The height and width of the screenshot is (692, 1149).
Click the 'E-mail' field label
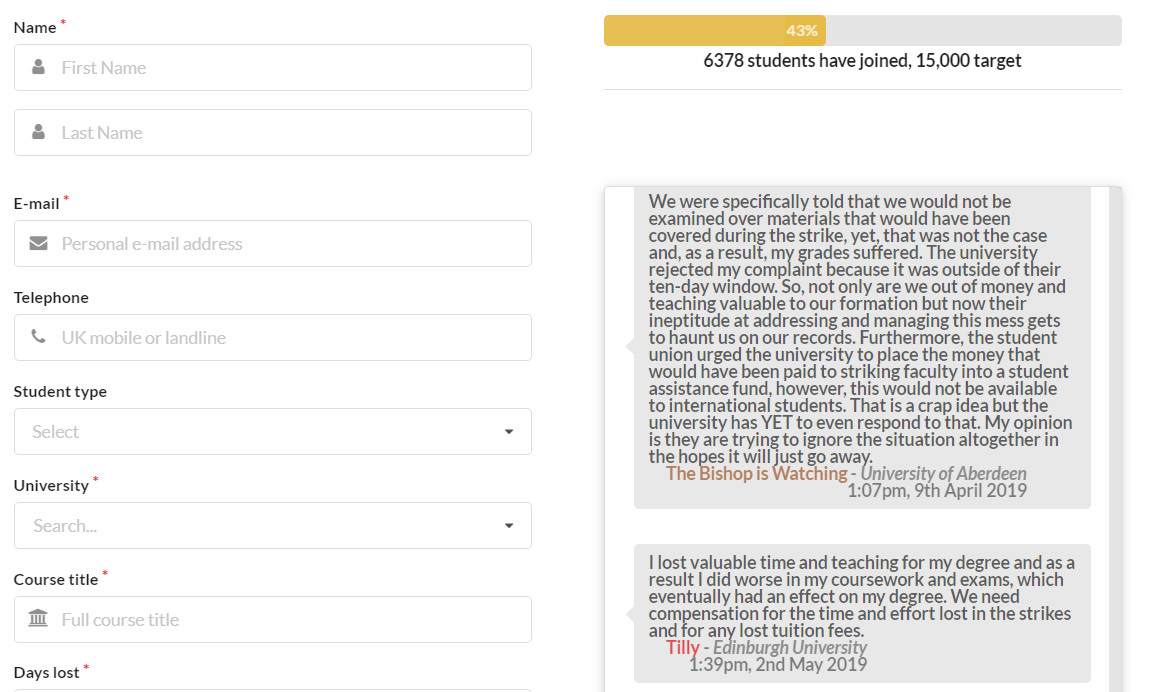pos(36,204)
